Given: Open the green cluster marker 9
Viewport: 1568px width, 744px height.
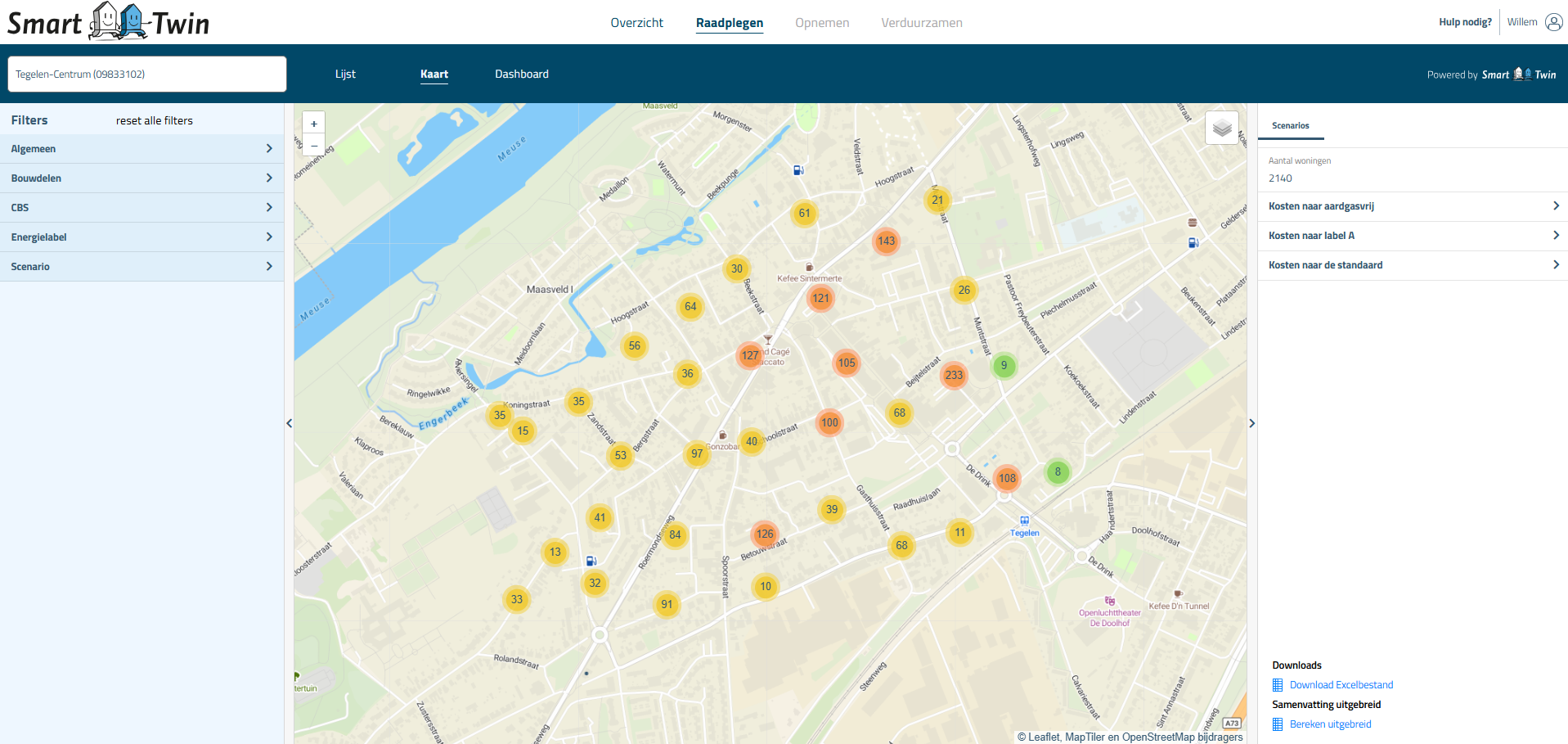Looking at the screenshot, I should click(x=1004, y=366).
